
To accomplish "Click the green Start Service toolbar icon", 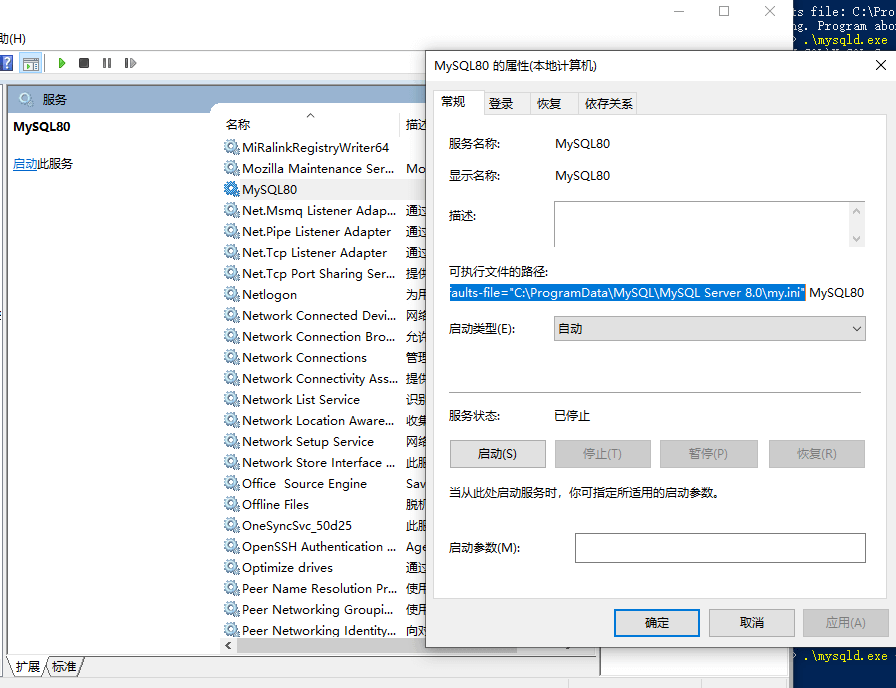I will [62, 63].
